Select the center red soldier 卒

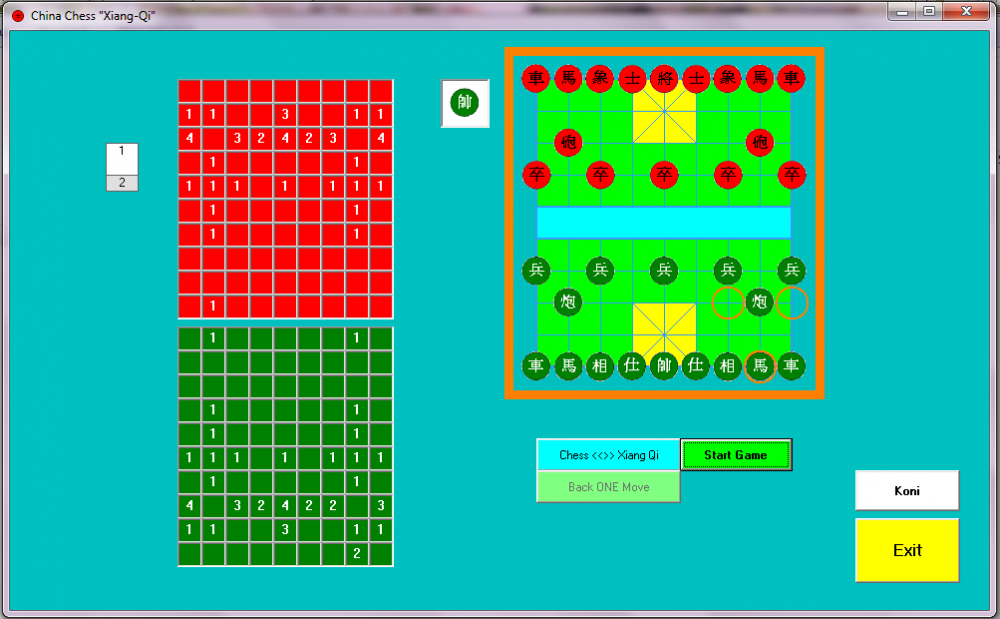[x=664, y=174]
